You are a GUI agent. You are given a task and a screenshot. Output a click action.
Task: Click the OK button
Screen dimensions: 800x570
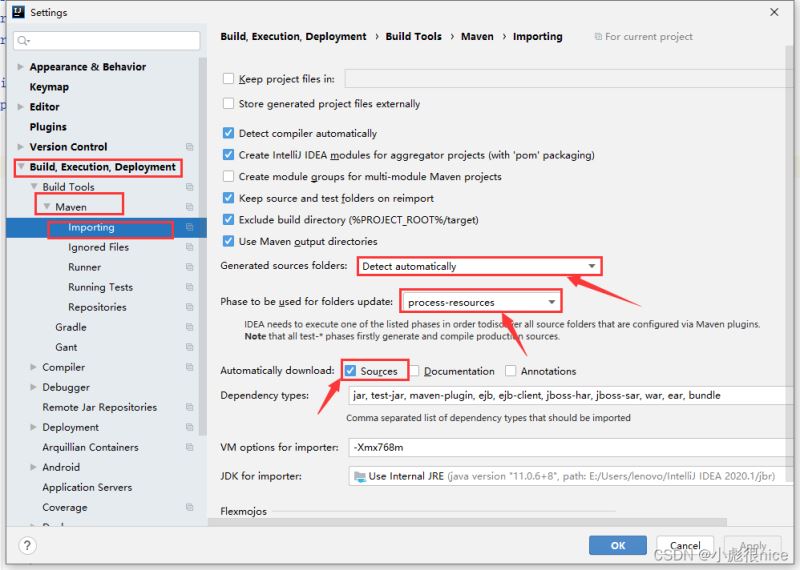coord(618,545)
